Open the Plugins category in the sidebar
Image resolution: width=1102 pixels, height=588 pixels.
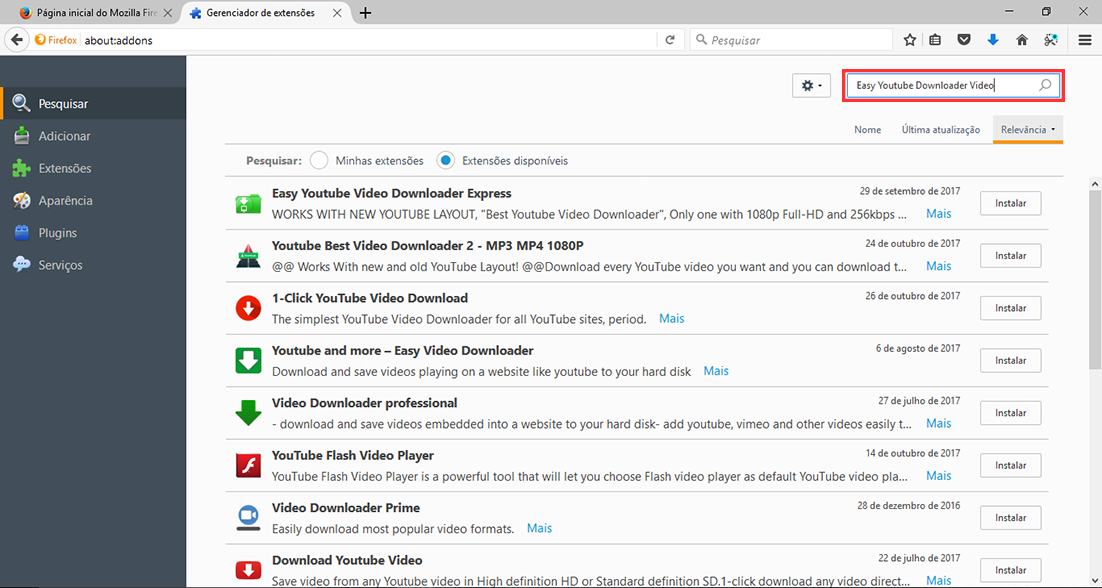click(x=93, y=233)
